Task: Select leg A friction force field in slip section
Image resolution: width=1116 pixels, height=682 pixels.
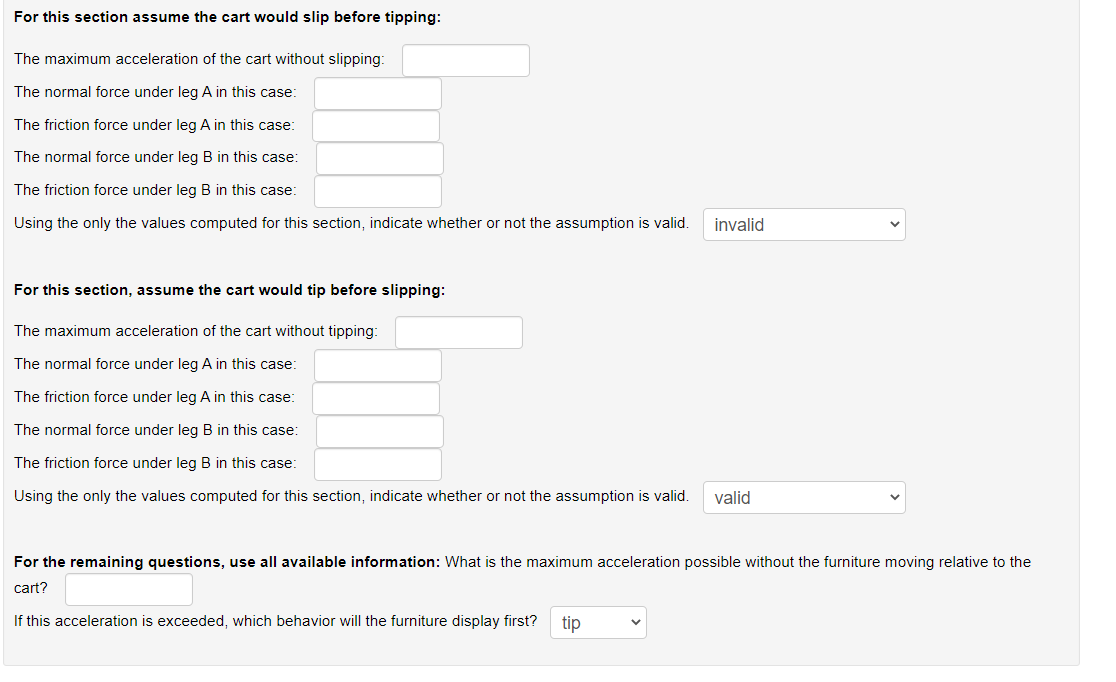Action: tap(376, 126)
